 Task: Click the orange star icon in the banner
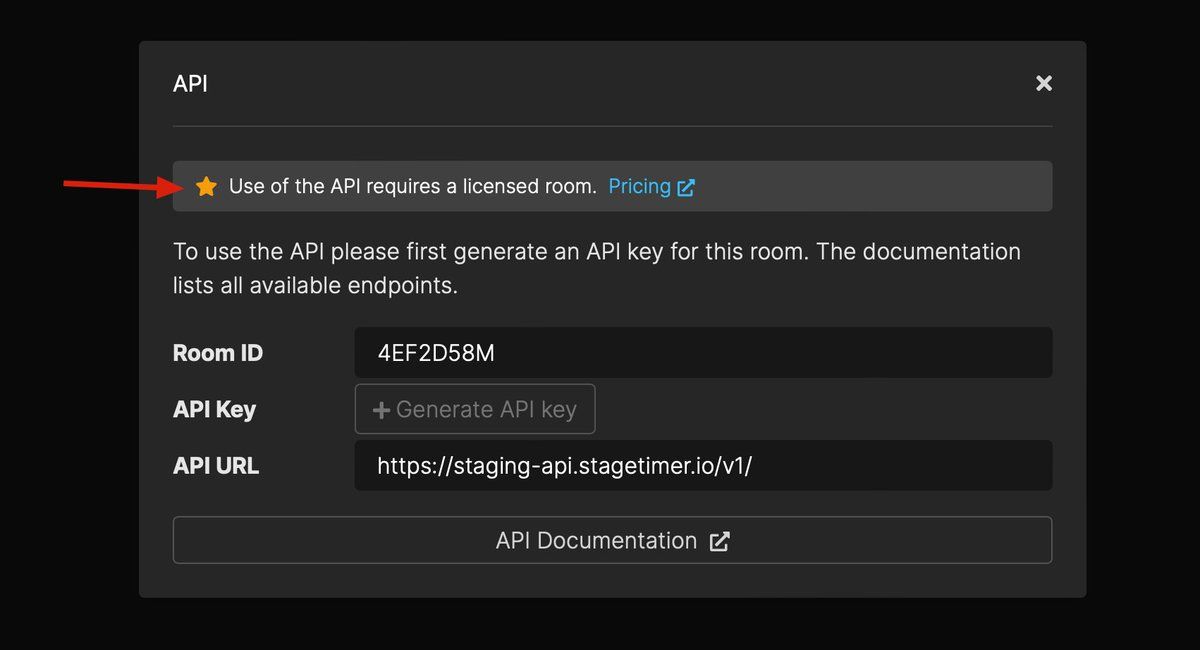point(206,186)
